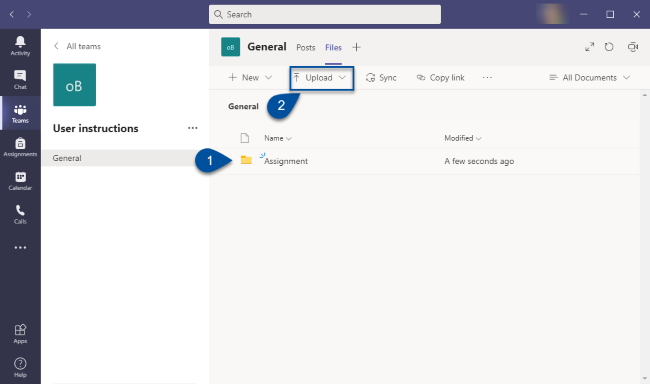
Task: Maximize the Teams window
Action: tap(610, 15)
